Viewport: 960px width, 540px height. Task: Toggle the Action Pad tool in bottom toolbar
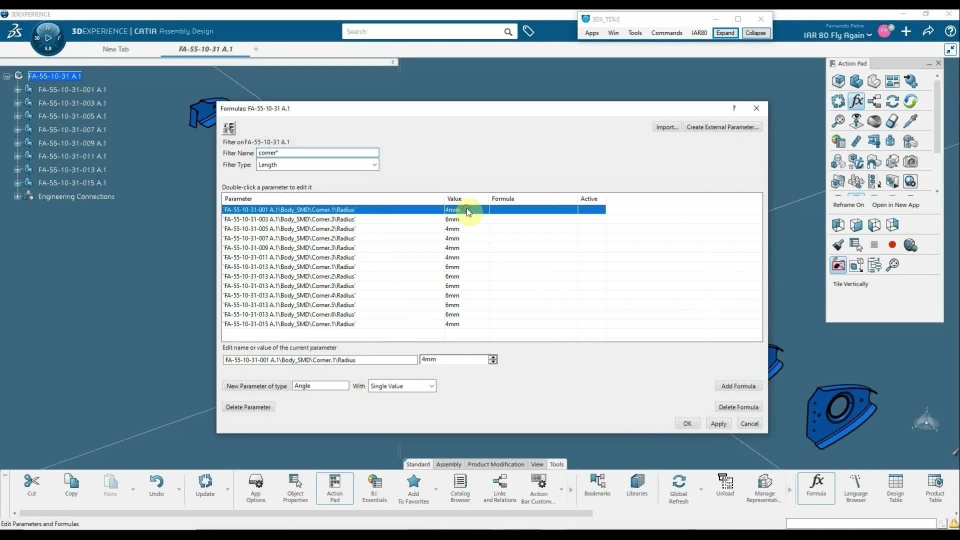click(335, 488)
